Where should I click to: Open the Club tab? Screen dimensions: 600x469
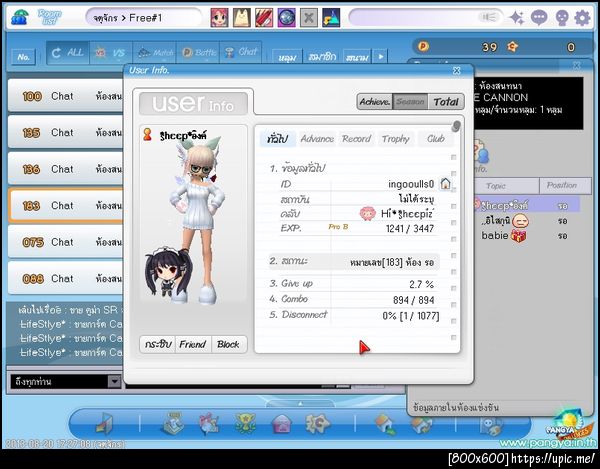(435, 138)
